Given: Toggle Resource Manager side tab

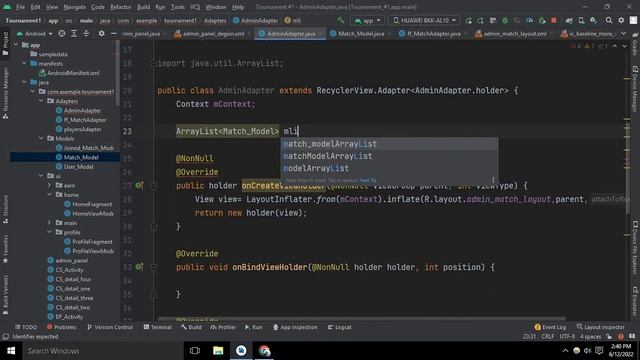Looking at the screenshot, I should [x=5, y=93].
